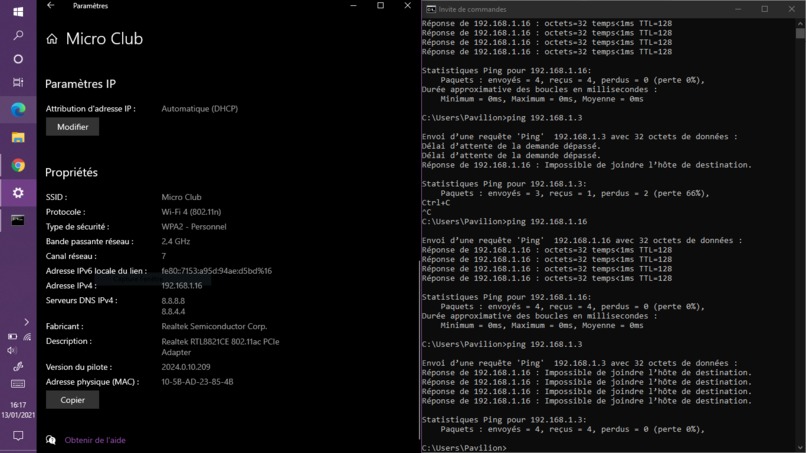This screenshot has height=453, width=806.
Task: Launch Cortana circle icon
Action: (x=18, y=59)
